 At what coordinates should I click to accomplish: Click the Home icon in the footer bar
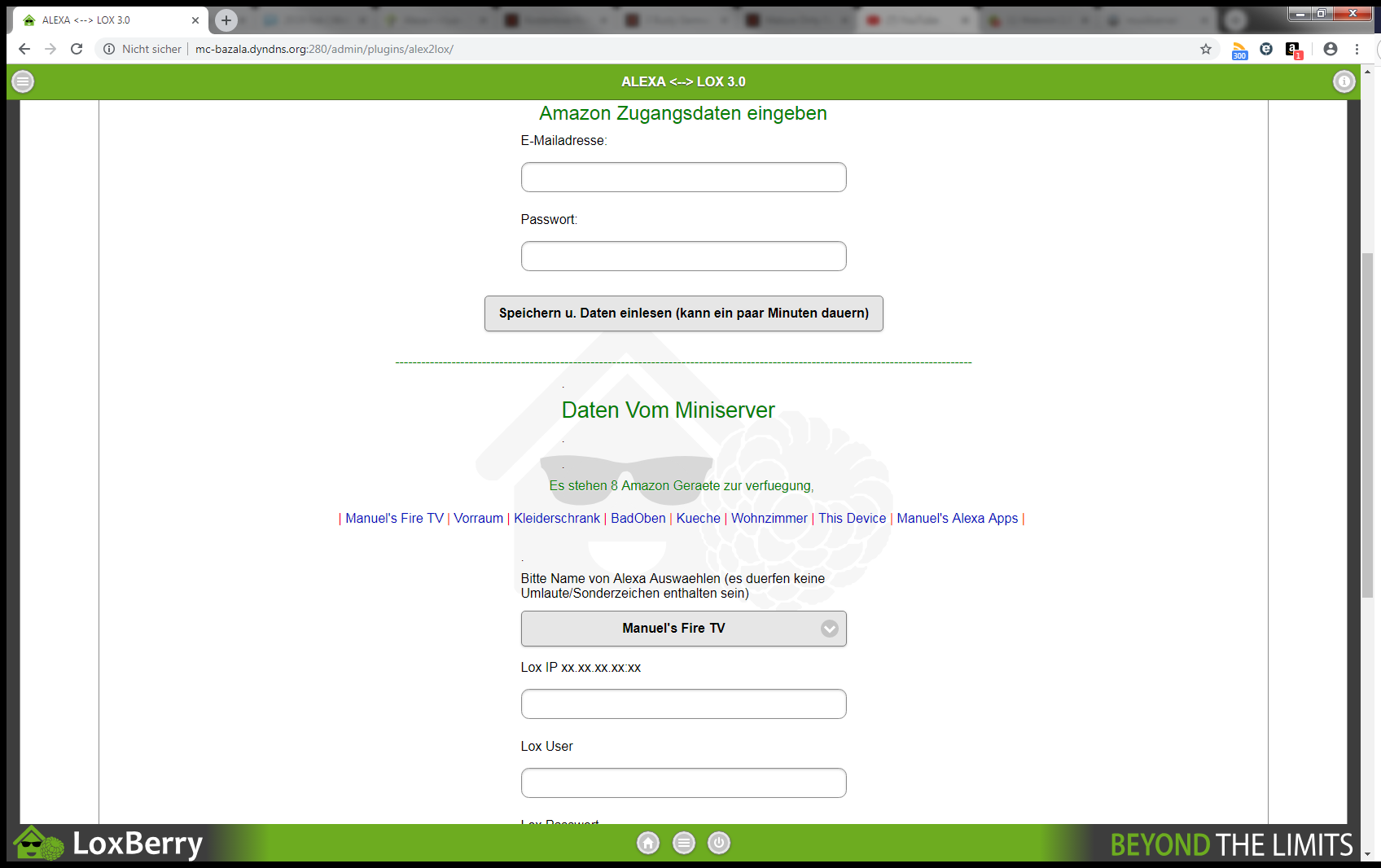(648, 843)
